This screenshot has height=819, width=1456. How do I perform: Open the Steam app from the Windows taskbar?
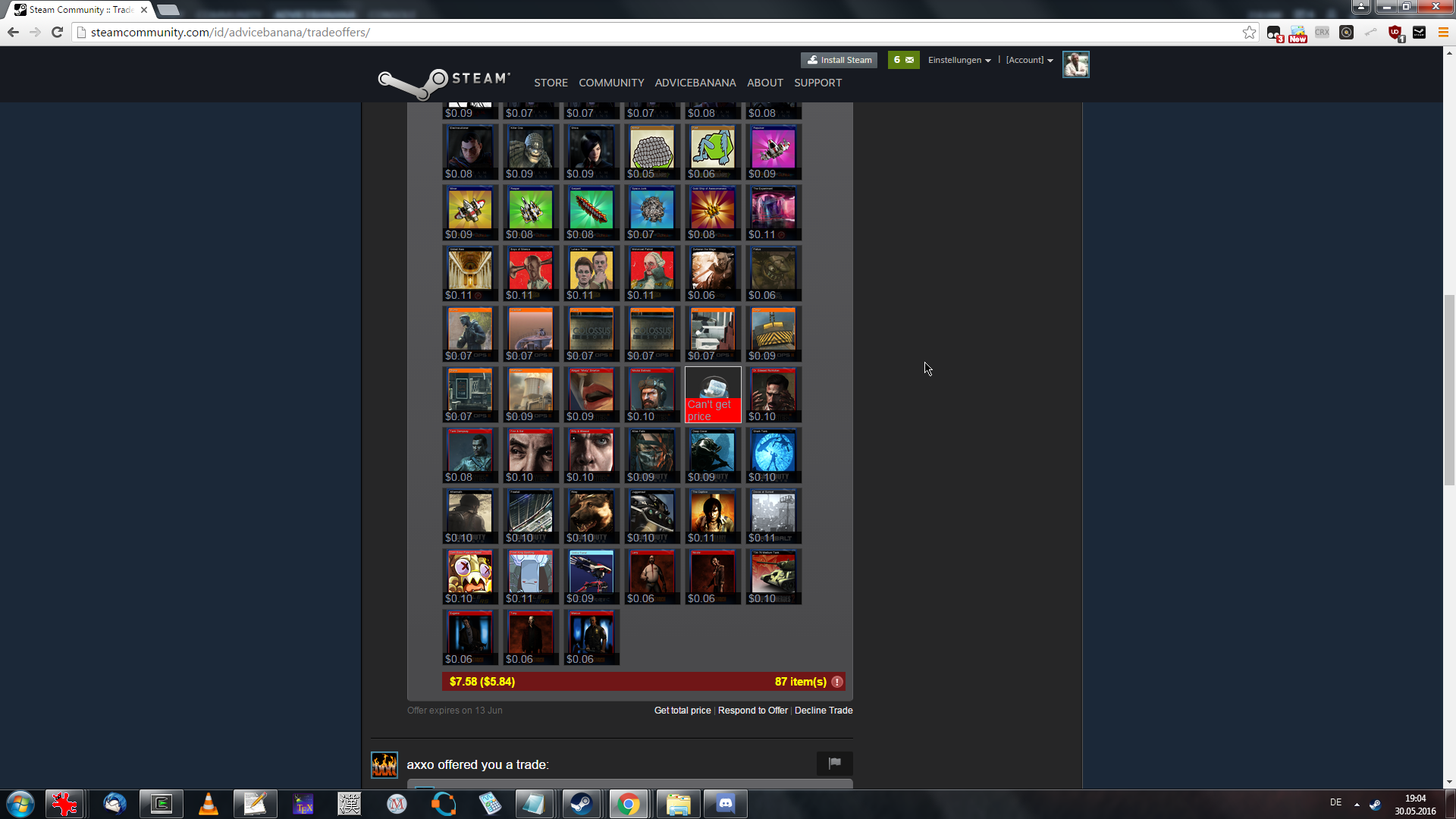point(582,804)
